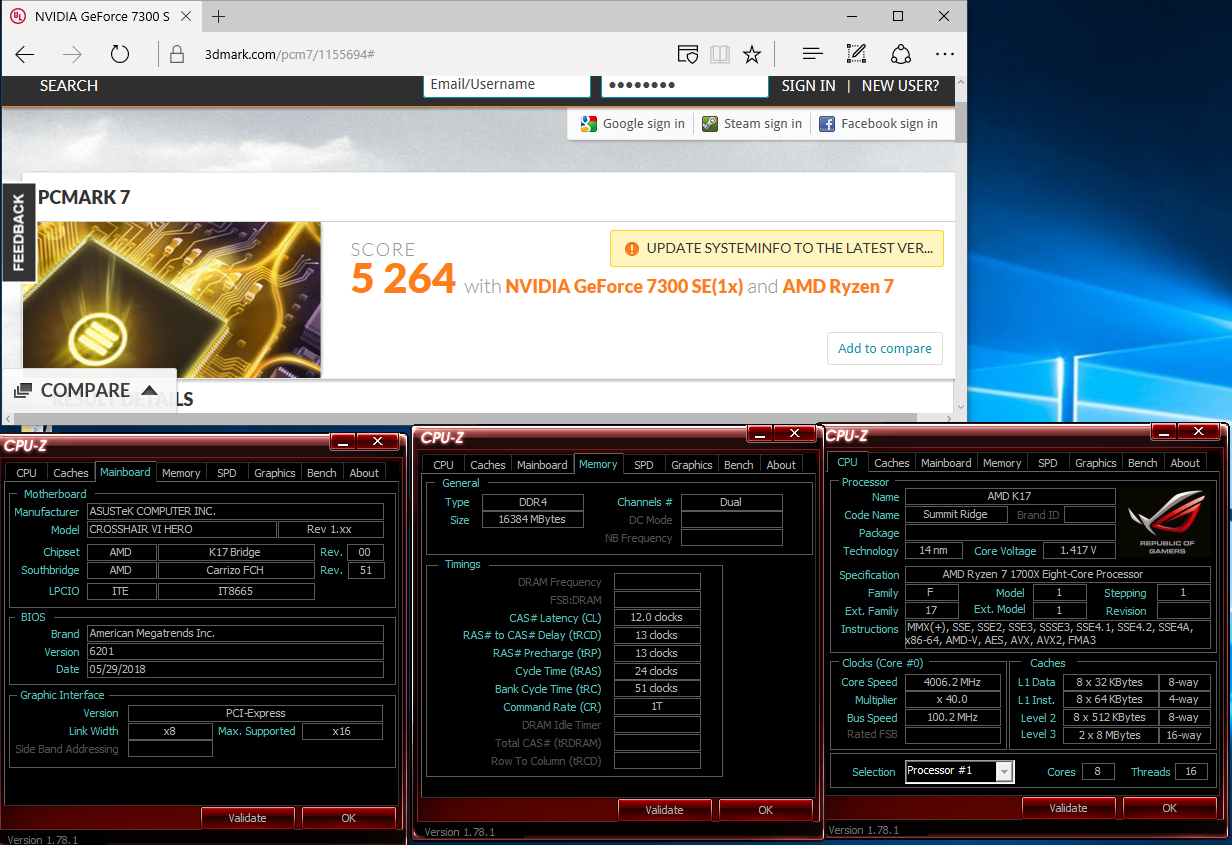This screenshot has width=1232, height=845.
Task: Switch to CPU tab in Mainboard CPU-Z window
Action: [27, 473]
